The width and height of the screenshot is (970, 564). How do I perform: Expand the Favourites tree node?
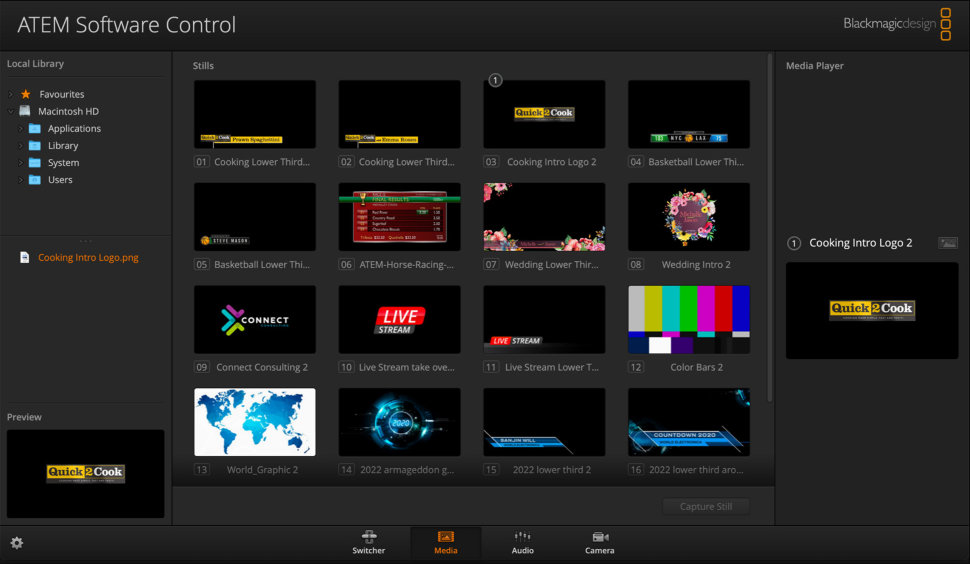tap(10, 94)
